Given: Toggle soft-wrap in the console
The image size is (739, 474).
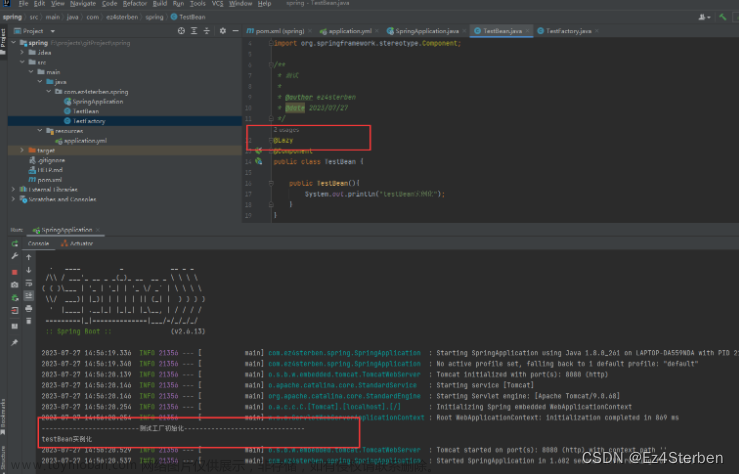Looking at the screenshot, I should point(29,283).
